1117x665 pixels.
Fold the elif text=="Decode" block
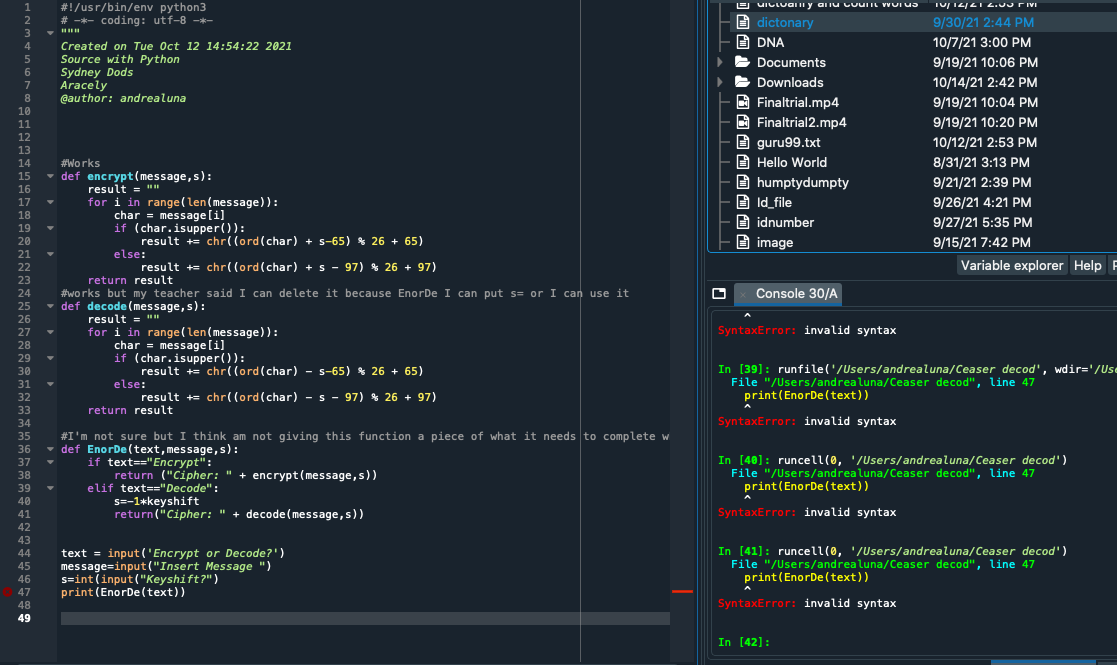pos(50,488)
